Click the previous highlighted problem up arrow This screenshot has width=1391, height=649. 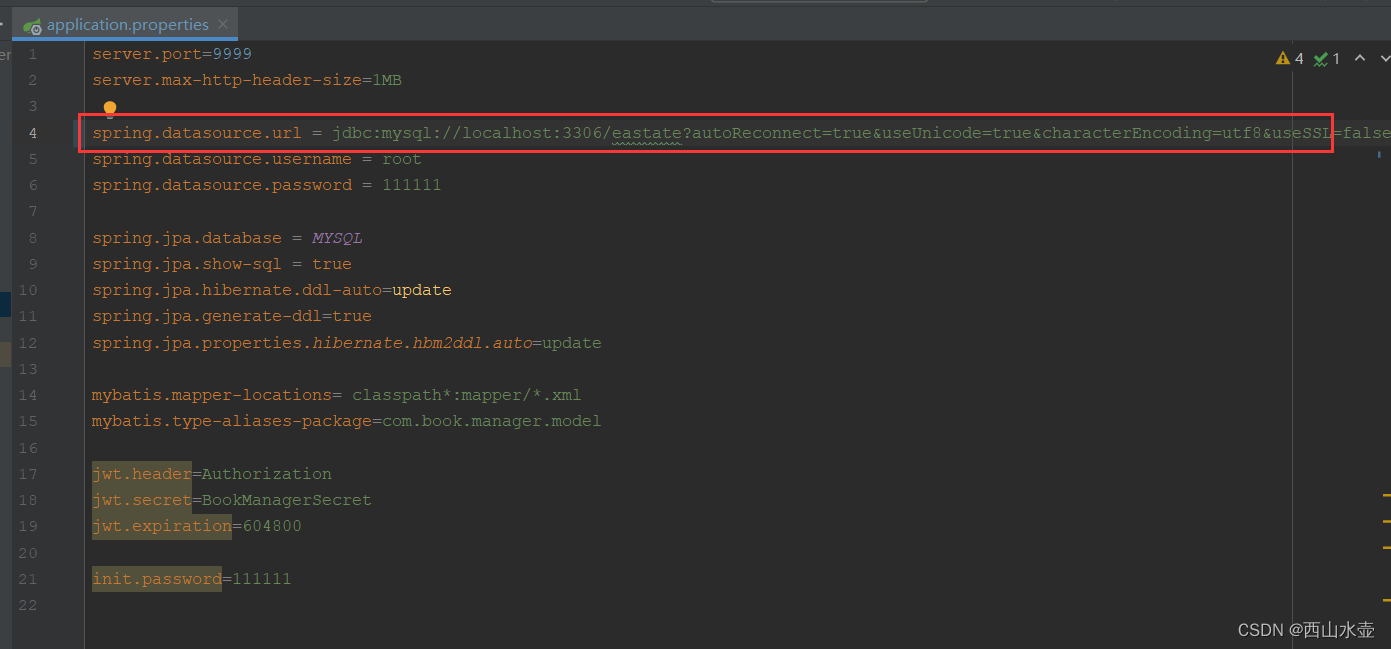pyautogui.click(x=1359, y=58)
